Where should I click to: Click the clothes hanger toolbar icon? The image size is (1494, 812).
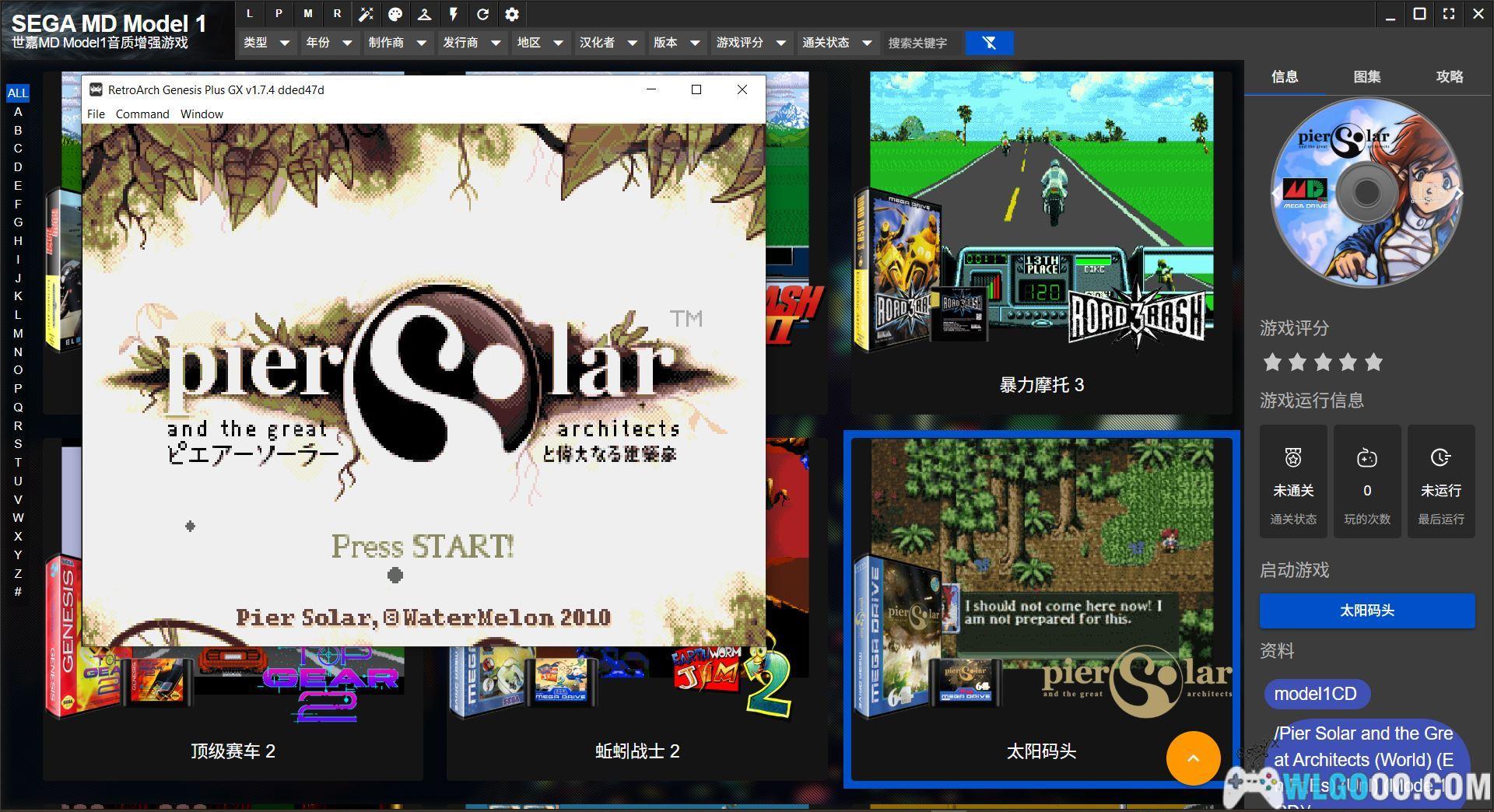(424, 14)
